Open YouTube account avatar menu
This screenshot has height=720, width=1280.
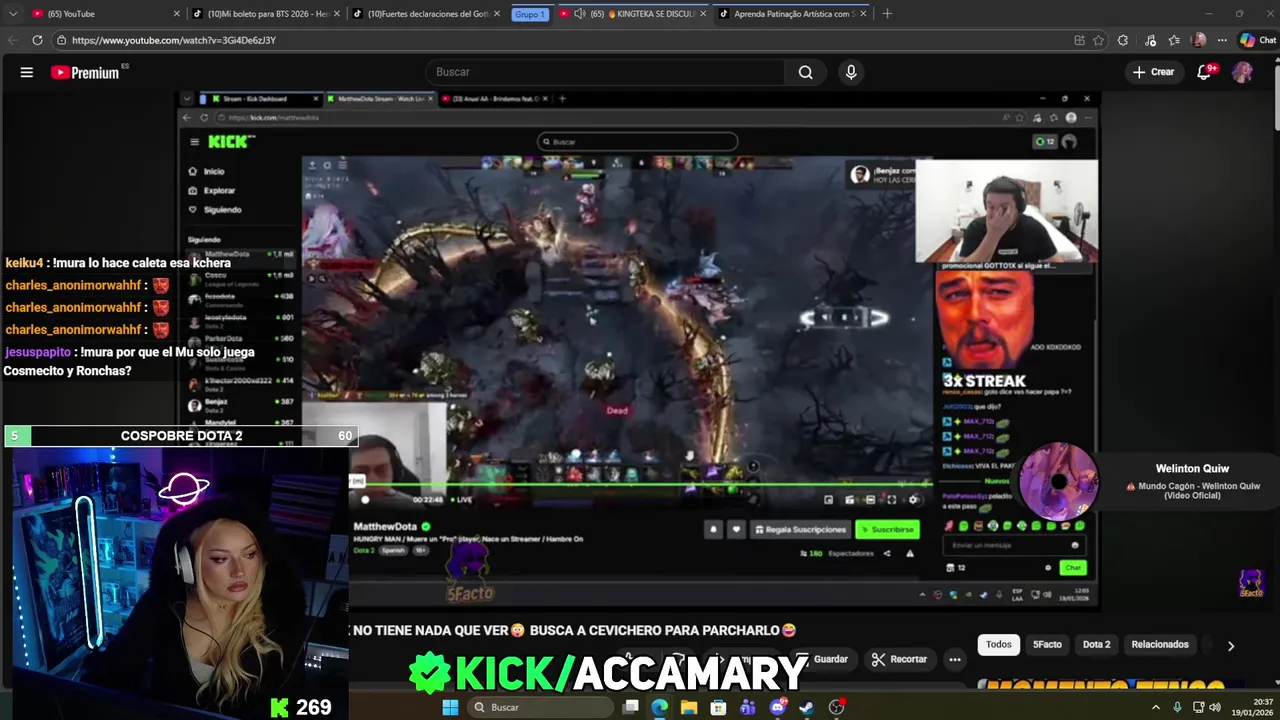click(x=1242, y=72)
